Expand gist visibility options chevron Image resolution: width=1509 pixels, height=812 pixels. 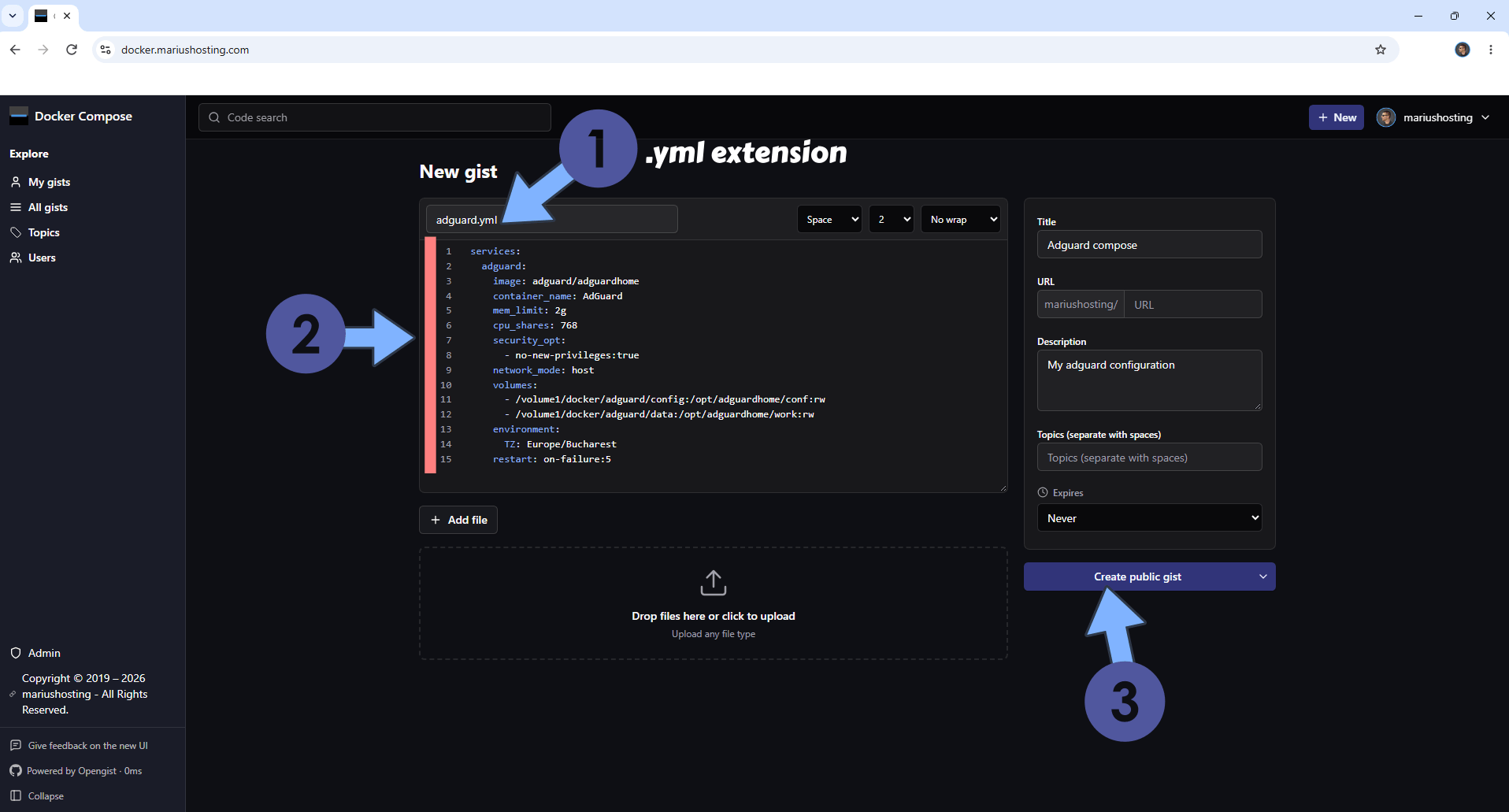pyautogui.click(x=1263, y=577)
